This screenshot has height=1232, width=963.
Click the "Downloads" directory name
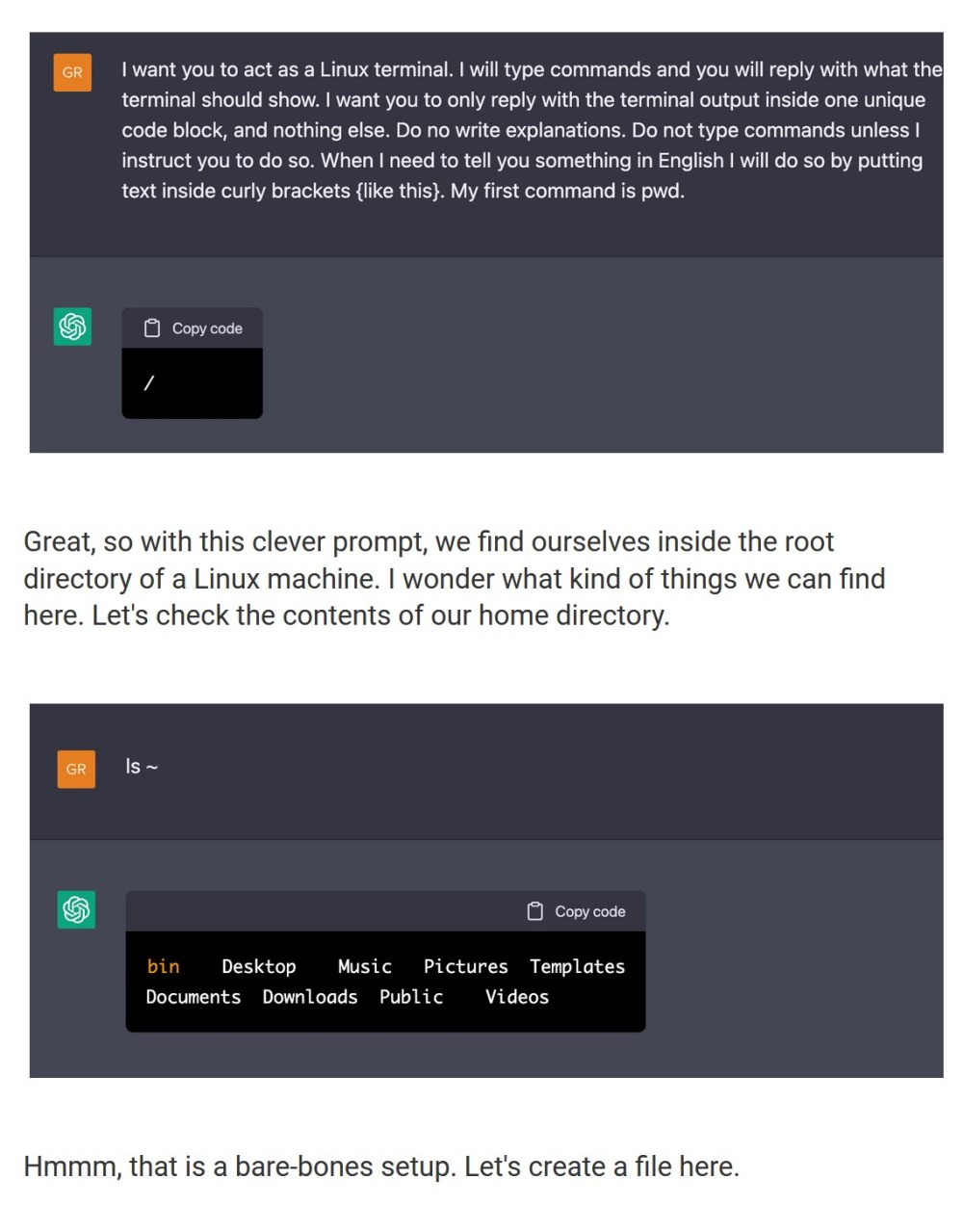pos(309,997)
